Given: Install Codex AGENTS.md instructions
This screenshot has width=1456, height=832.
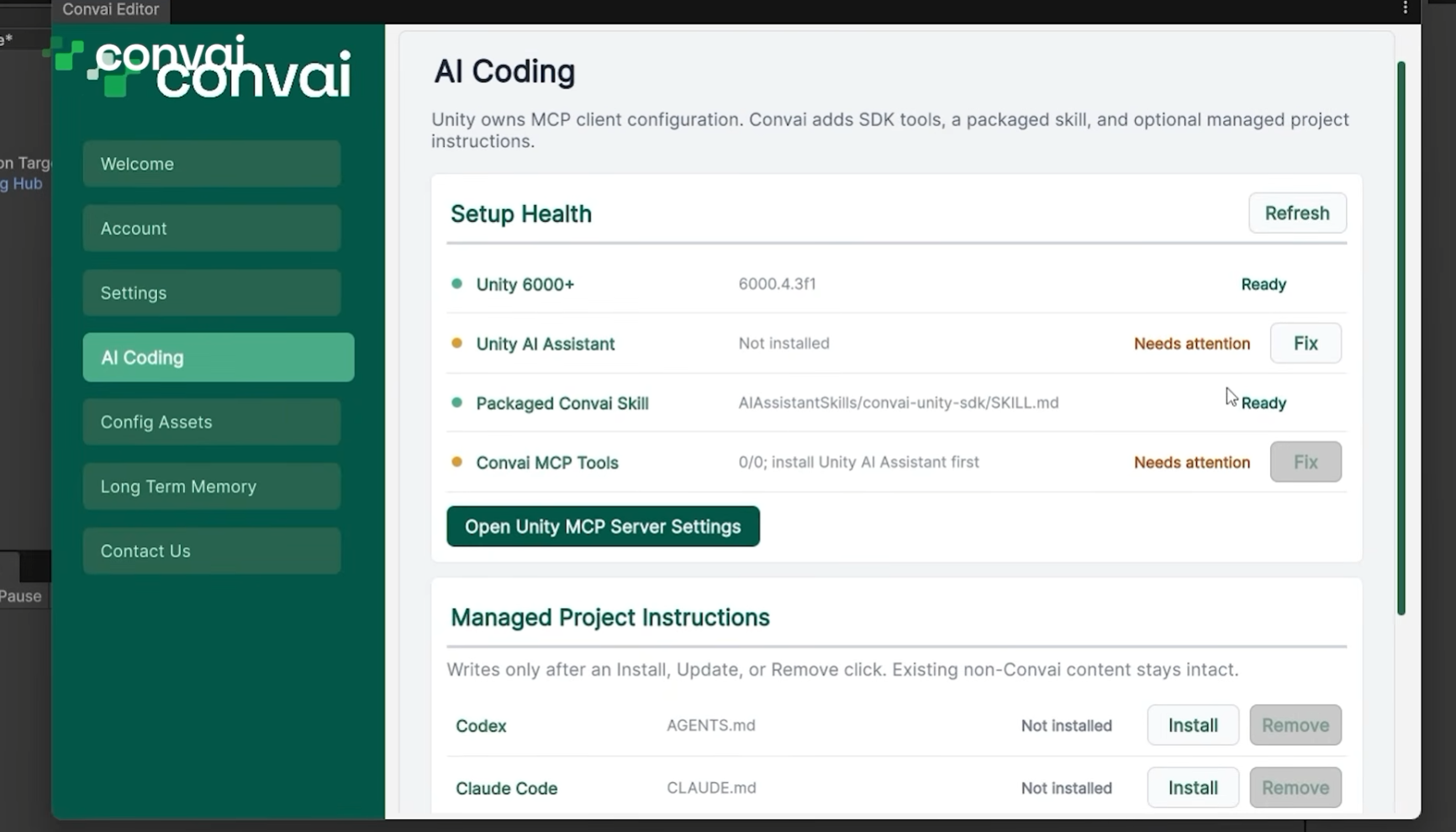Looking at the screenshot, I should coord(1193,725).
